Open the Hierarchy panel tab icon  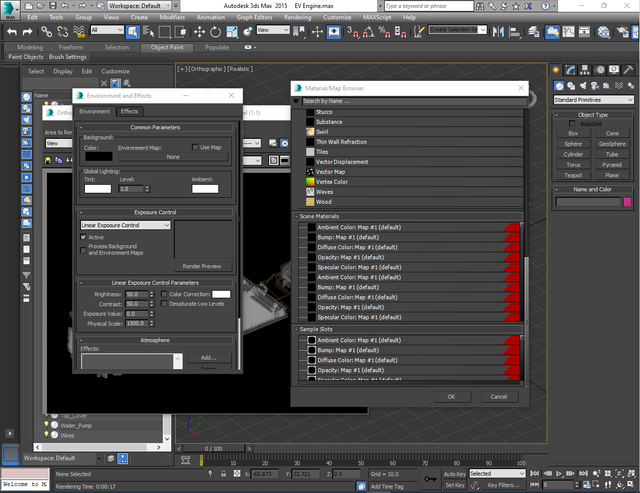[585, 70]
